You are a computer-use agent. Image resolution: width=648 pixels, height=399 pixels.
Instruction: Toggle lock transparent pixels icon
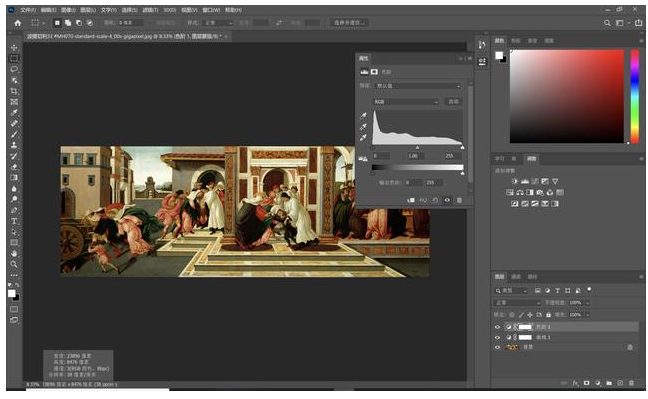pyautogui.click(x=512, y=315)
